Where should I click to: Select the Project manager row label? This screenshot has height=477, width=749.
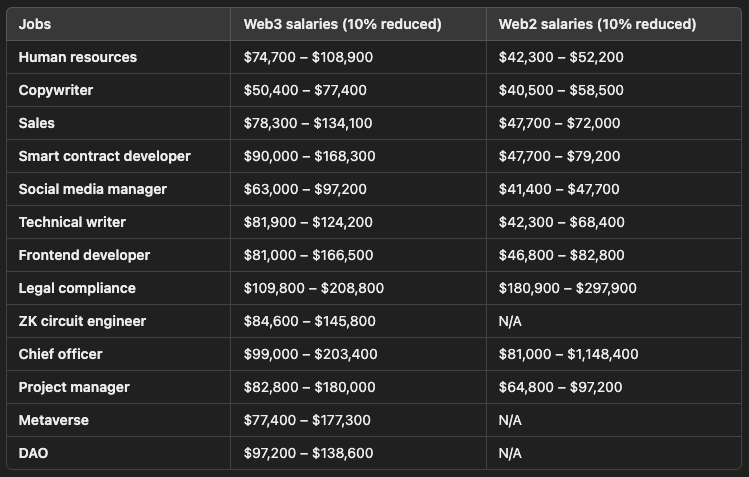tap(74, 387)
